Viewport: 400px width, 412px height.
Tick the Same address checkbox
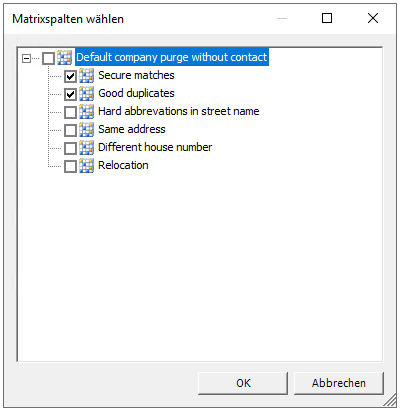(70, 130)
